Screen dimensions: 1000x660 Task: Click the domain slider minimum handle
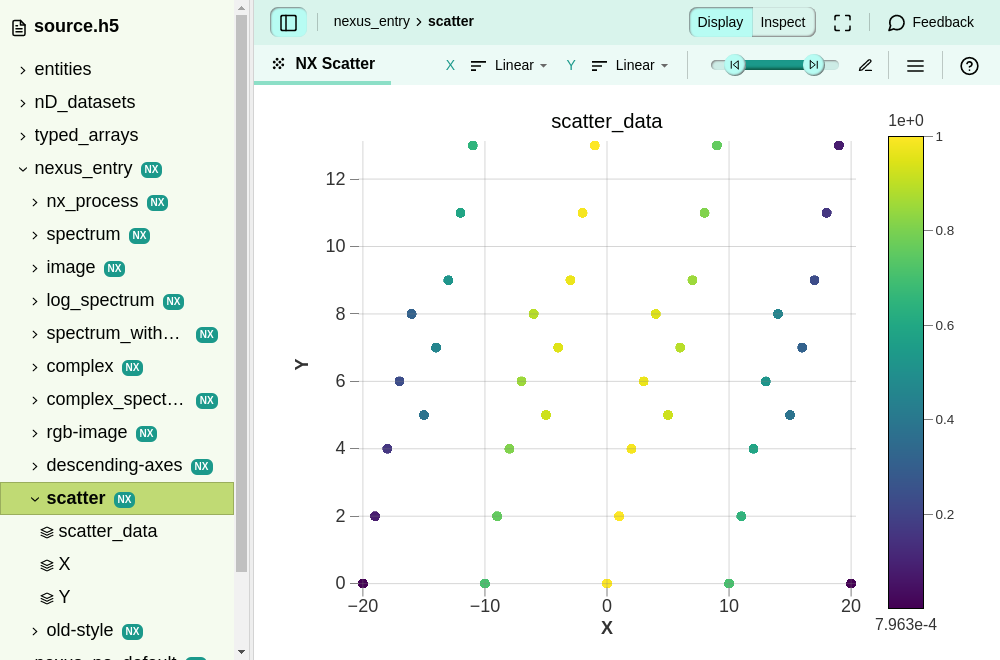[735, 65]
